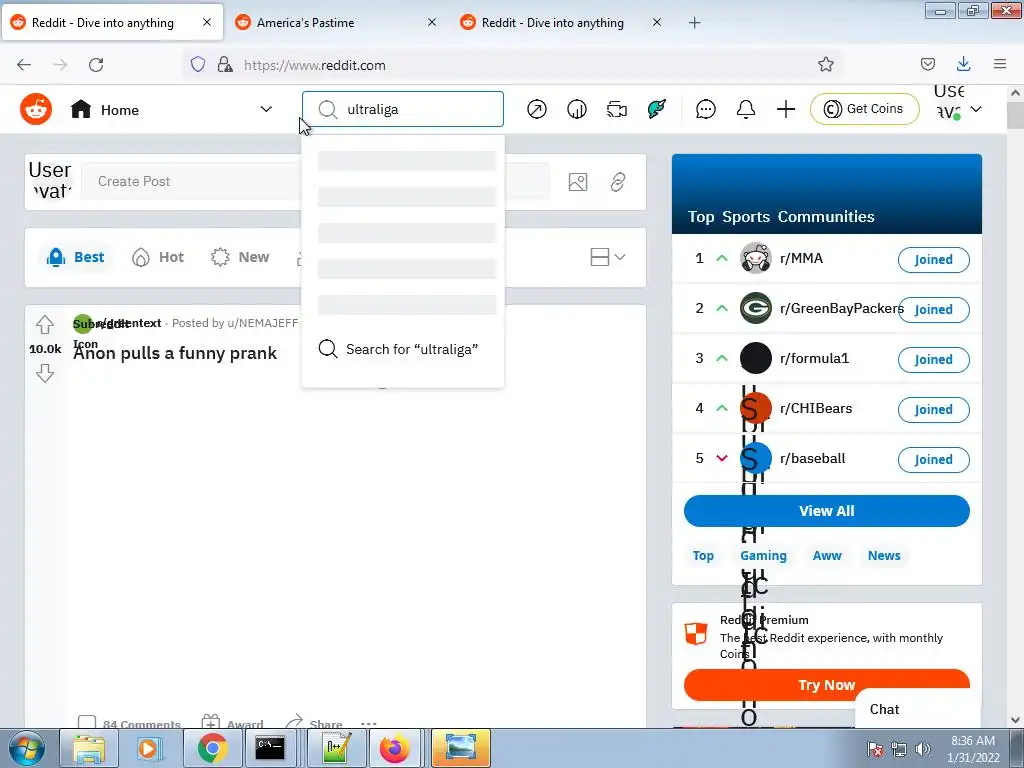Image resolution: width=1024 pixels, height=768 pixels.
Task: Open the Anon pulls a funny prank post
Action: [175, 353]
